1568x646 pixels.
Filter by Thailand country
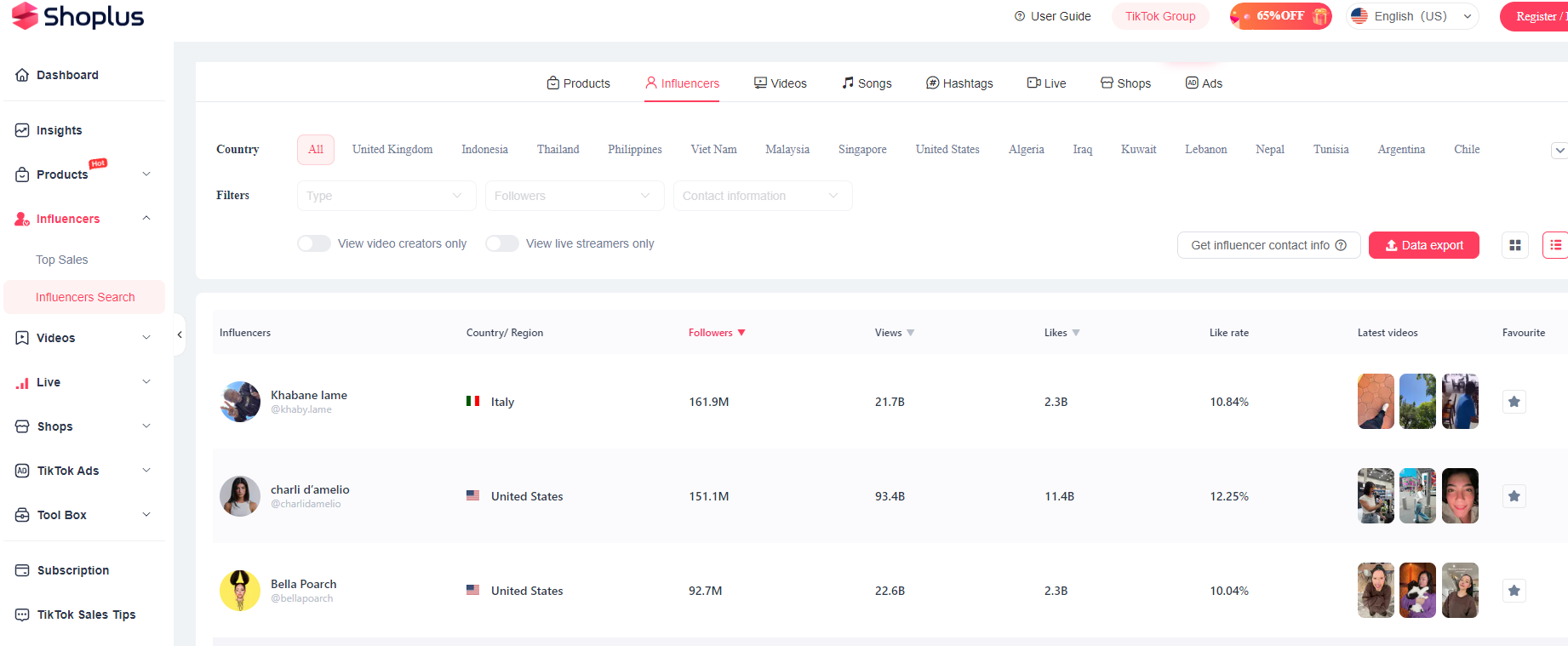[x=558, y=149]
